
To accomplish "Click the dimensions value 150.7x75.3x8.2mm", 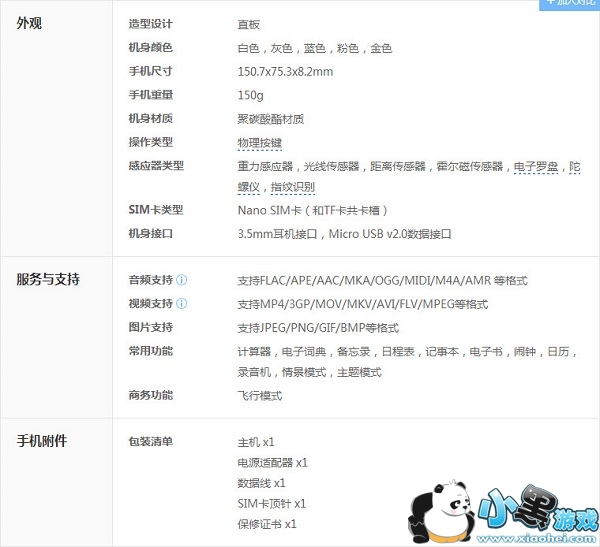I will [285, 72].
